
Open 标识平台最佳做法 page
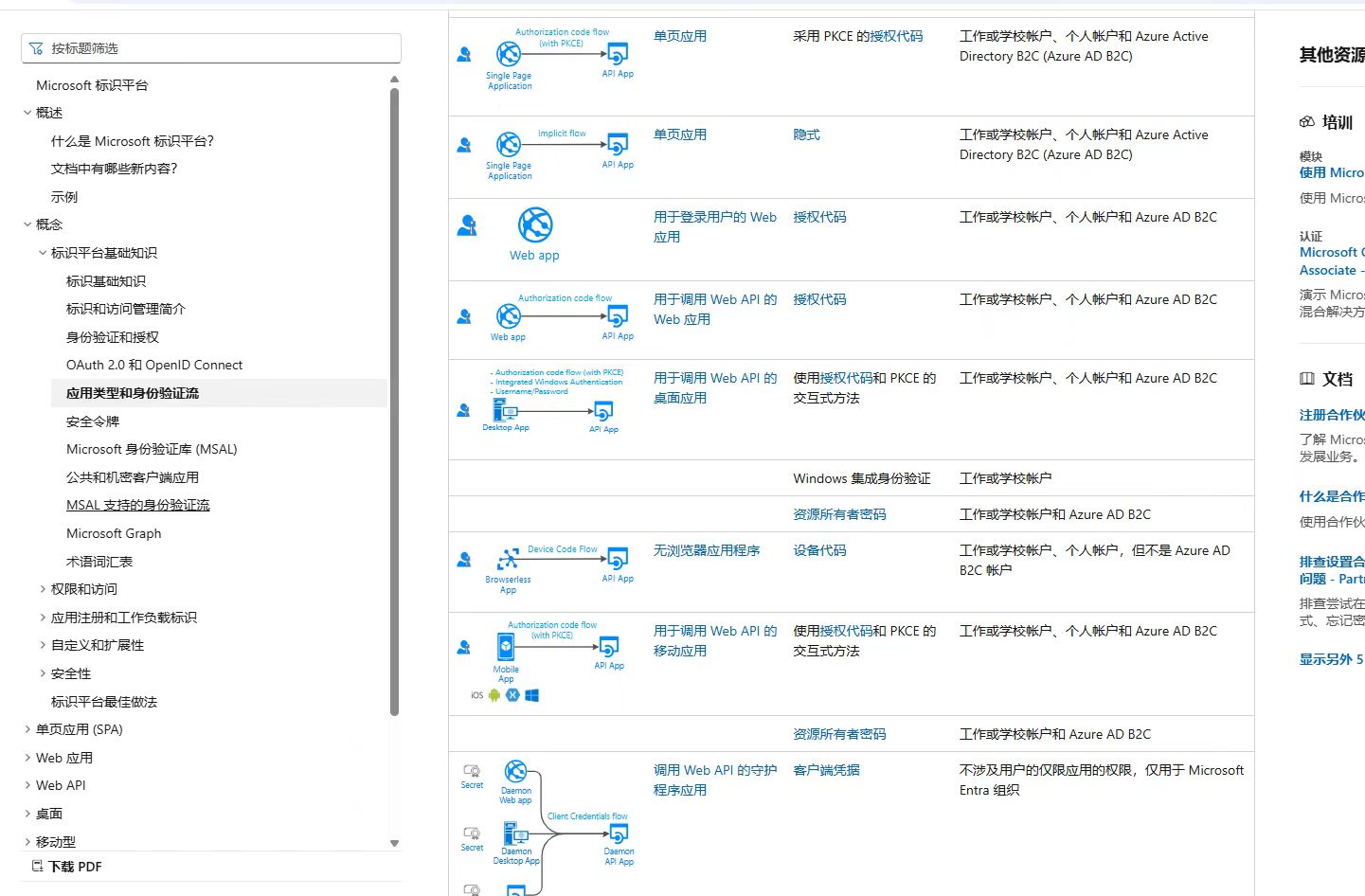(x=104, y=702)
